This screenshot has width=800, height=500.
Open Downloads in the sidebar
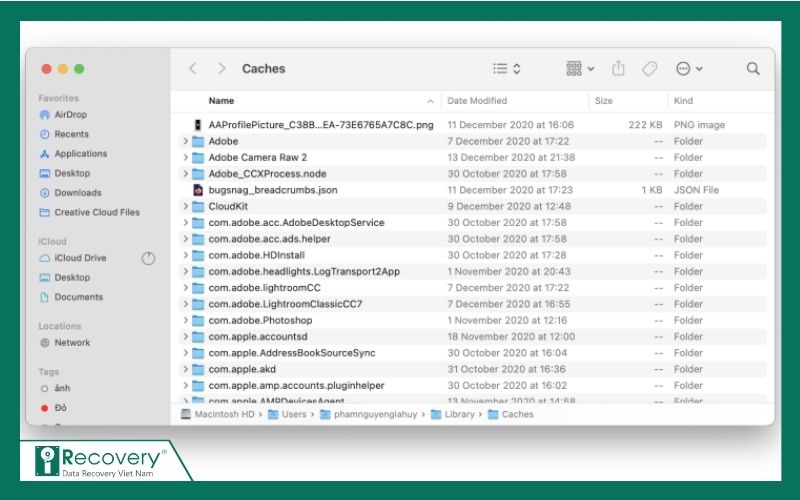coord(70,193)
